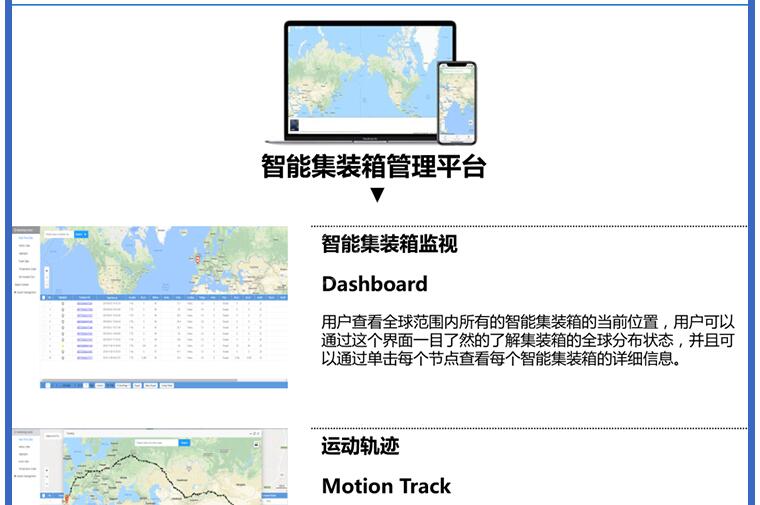Click the smartphone map mockup

click(x=458, y=105)
